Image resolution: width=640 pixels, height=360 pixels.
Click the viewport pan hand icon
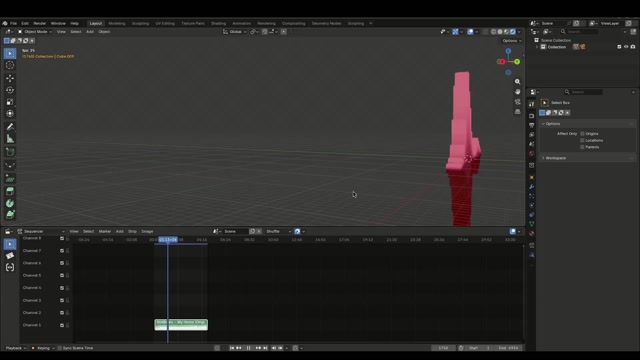pyautogui.click(x=518, y=92)
